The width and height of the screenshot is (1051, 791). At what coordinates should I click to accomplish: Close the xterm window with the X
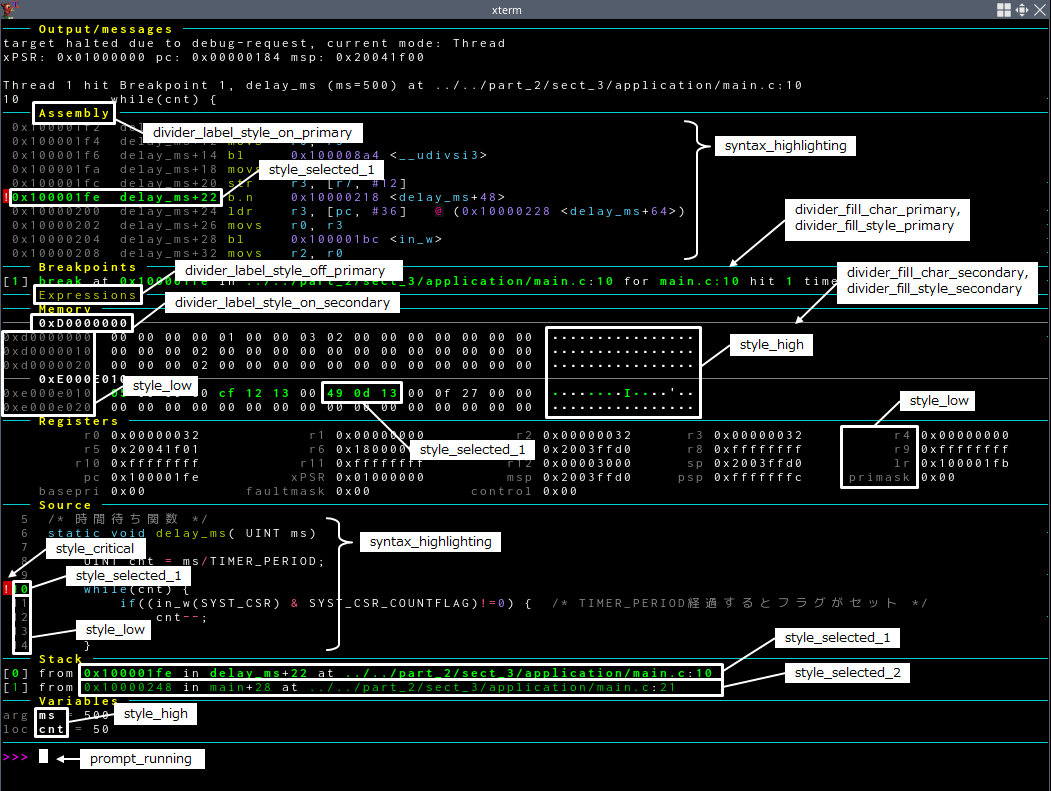1040,9
